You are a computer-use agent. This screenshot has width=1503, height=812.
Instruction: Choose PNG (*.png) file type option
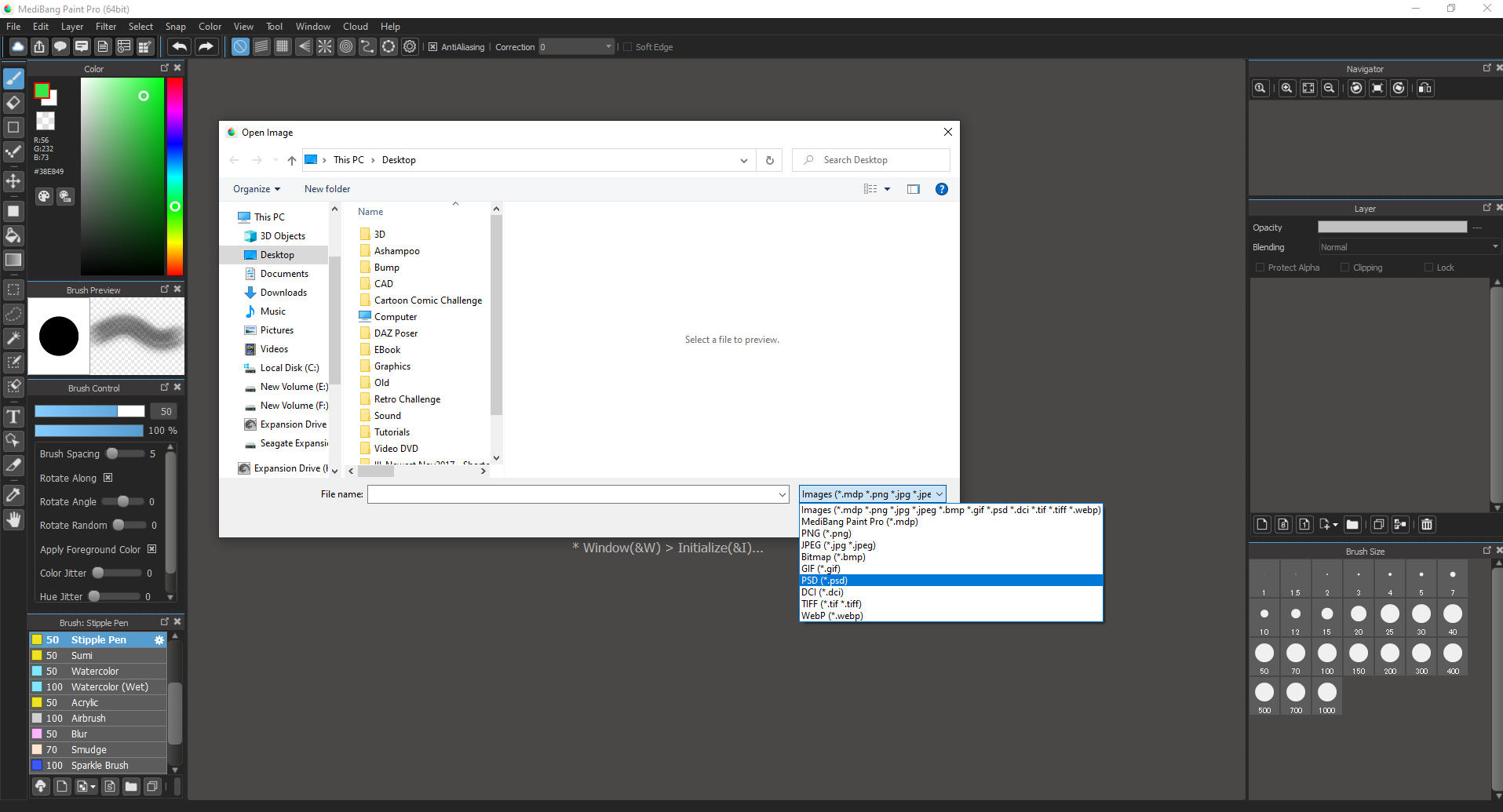(x=950, y=533)
